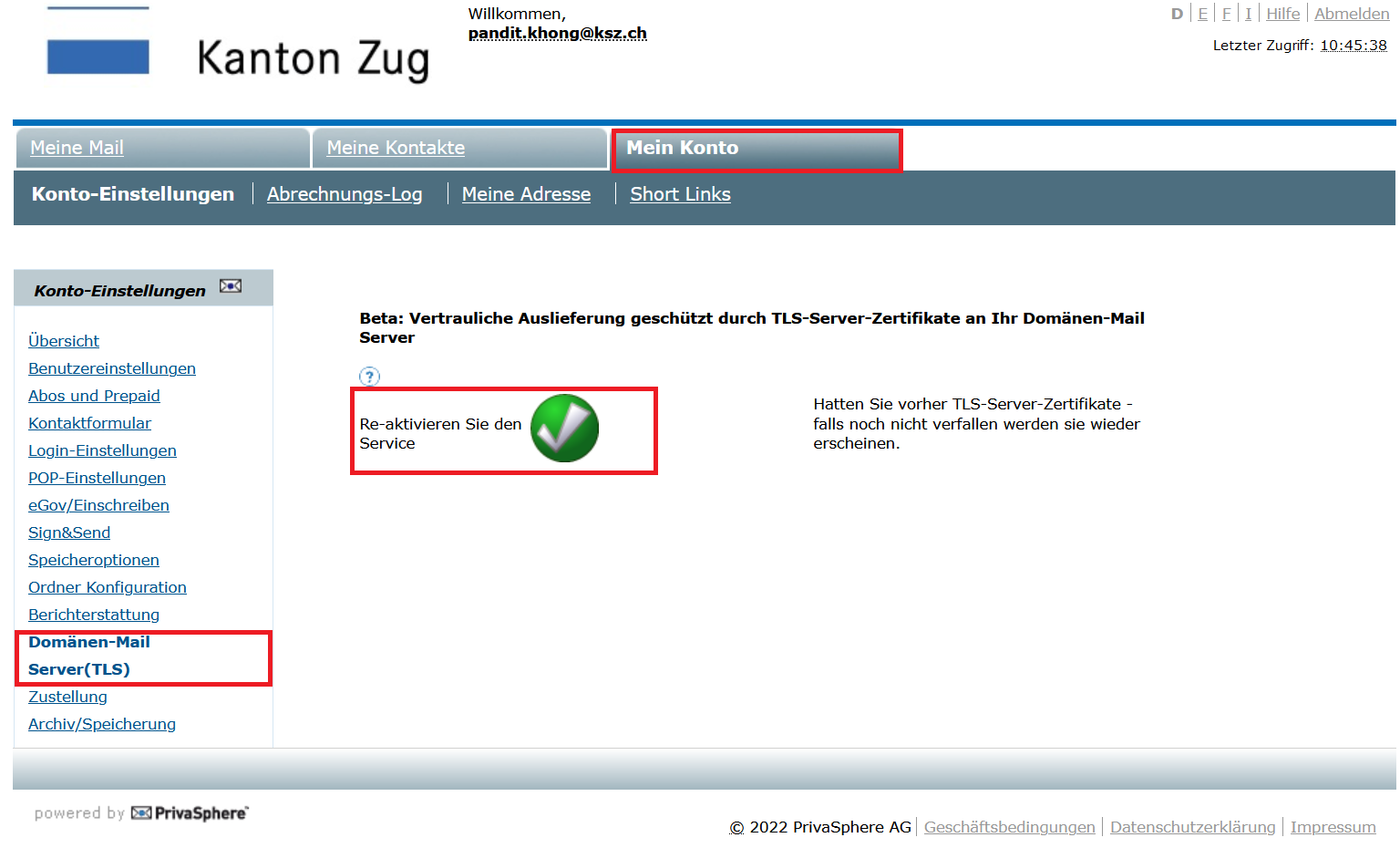Go to Benutzereinstellungen in sidebar
The width and height of the screenshot is (1400, 848).
[x=112, y=368]
